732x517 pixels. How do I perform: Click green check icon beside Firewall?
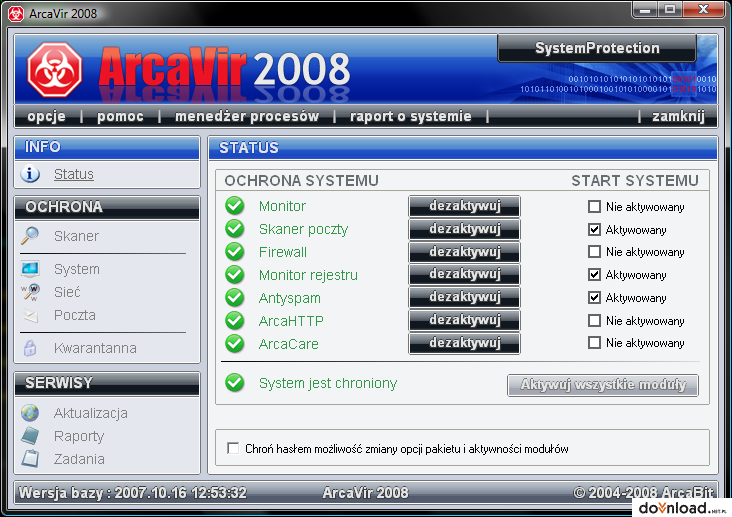click(x=234, y=252)
